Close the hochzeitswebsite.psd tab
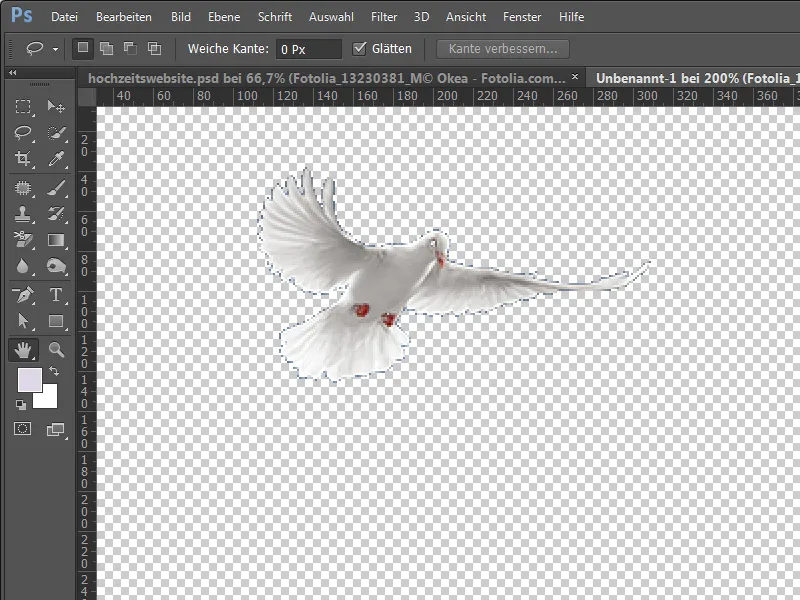Screen dimensions: 800x600 (x=575, y=77)
